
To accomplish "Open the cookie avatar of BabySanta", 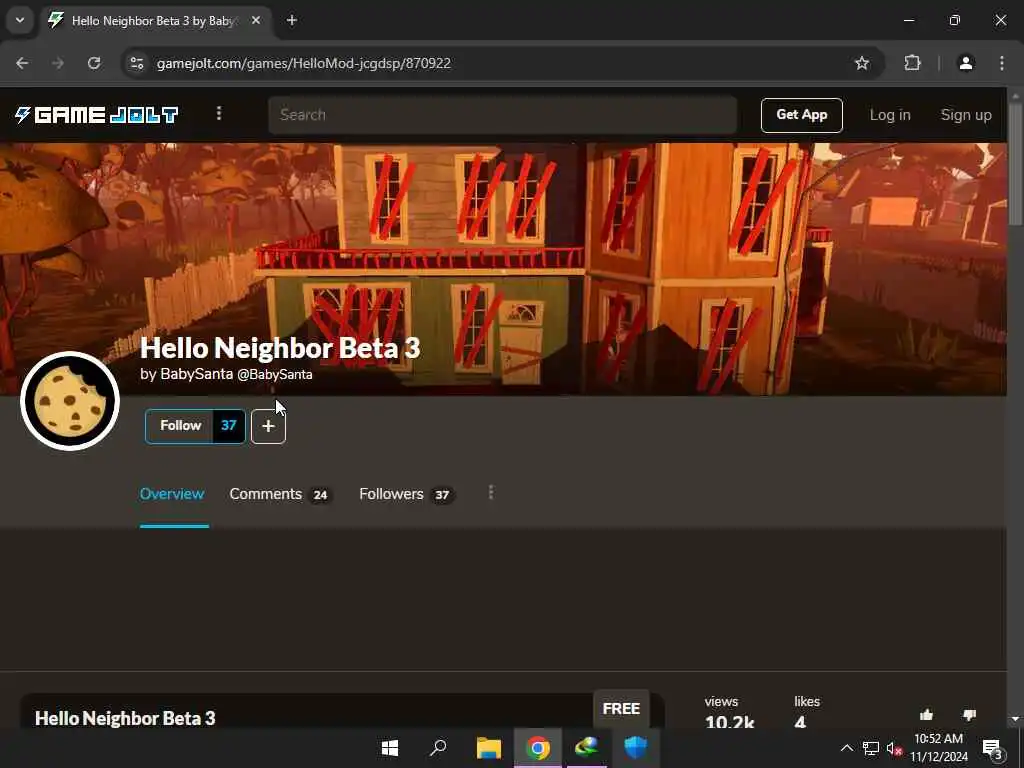I will click(x=70, y=401).
